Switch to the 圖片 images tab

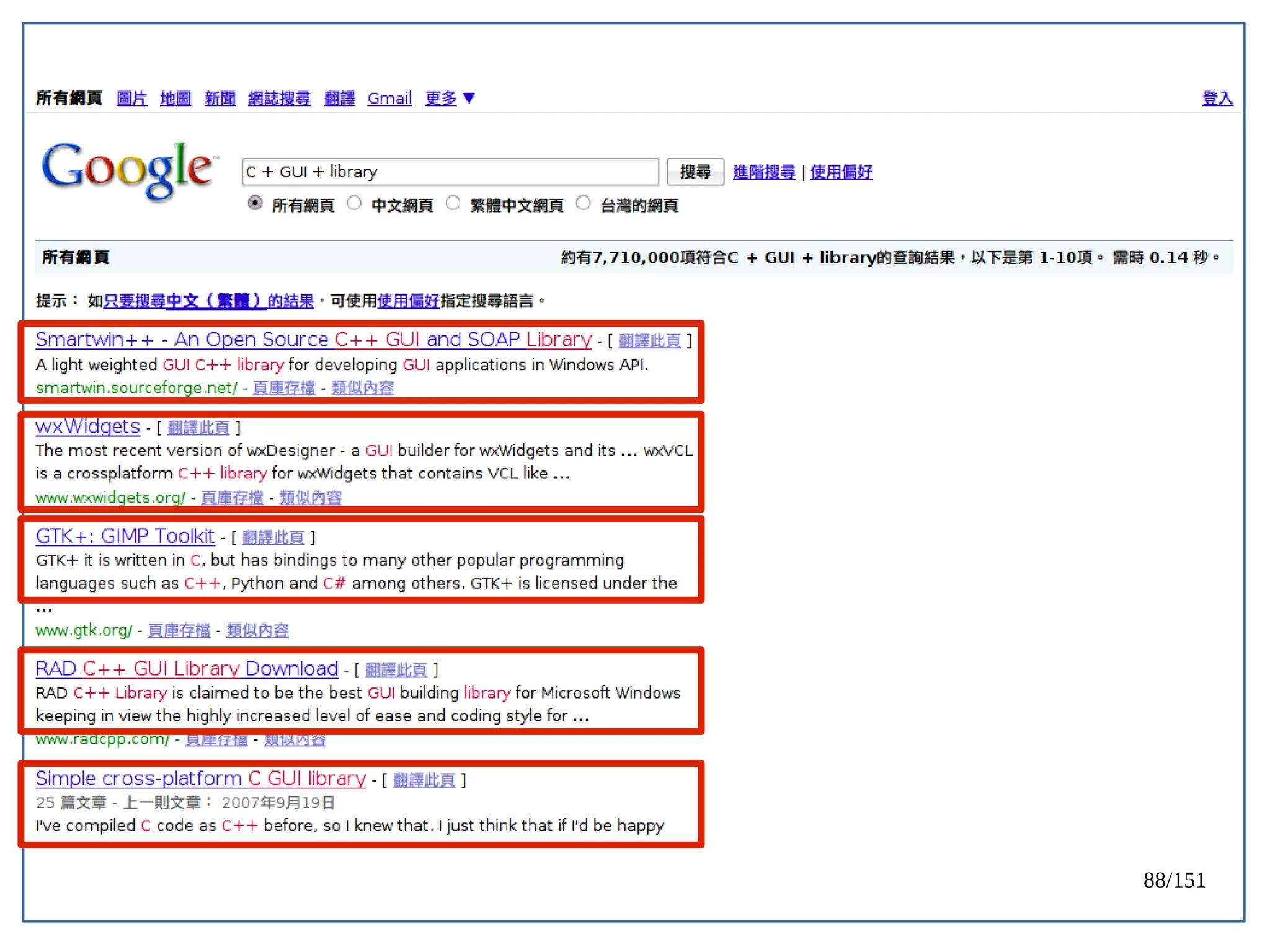(x=131, y=98)
